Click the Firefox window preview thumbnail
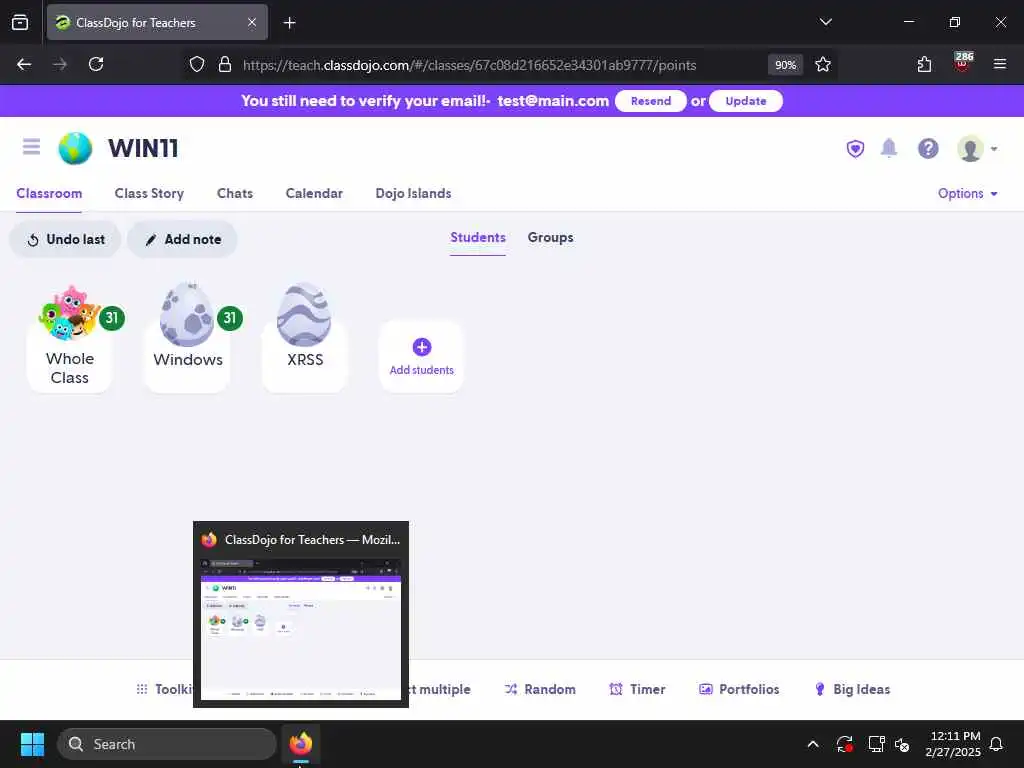 (301, 615)
